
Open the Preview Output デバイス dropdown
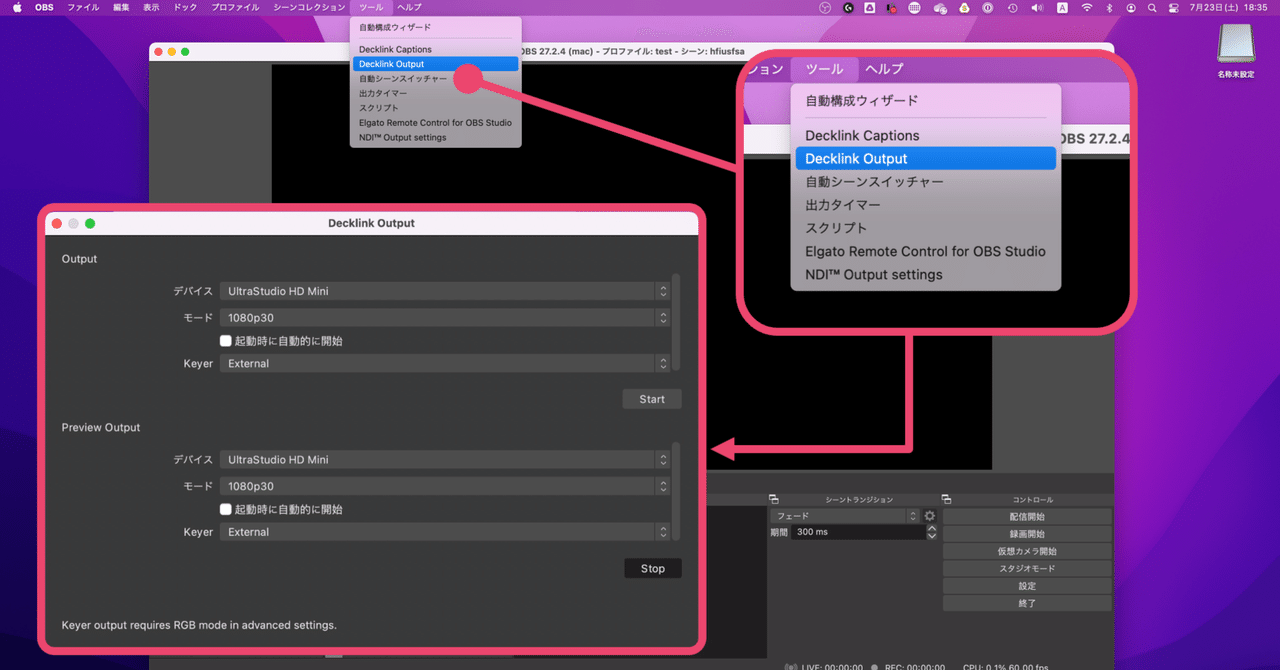(x=444, y=460)
